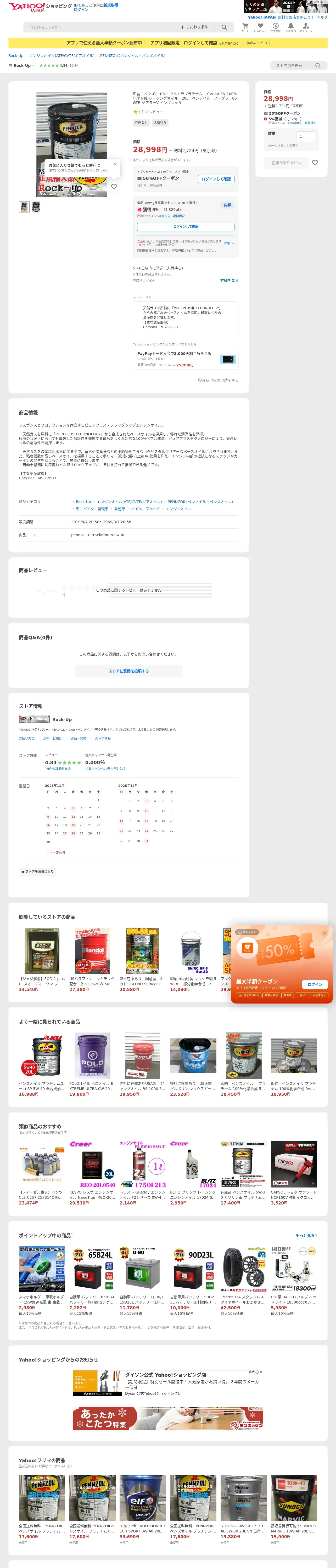The image size is (336, 1568).
Task: Open the Dyson official store ad banner
Action: [x=168, y=1383]
